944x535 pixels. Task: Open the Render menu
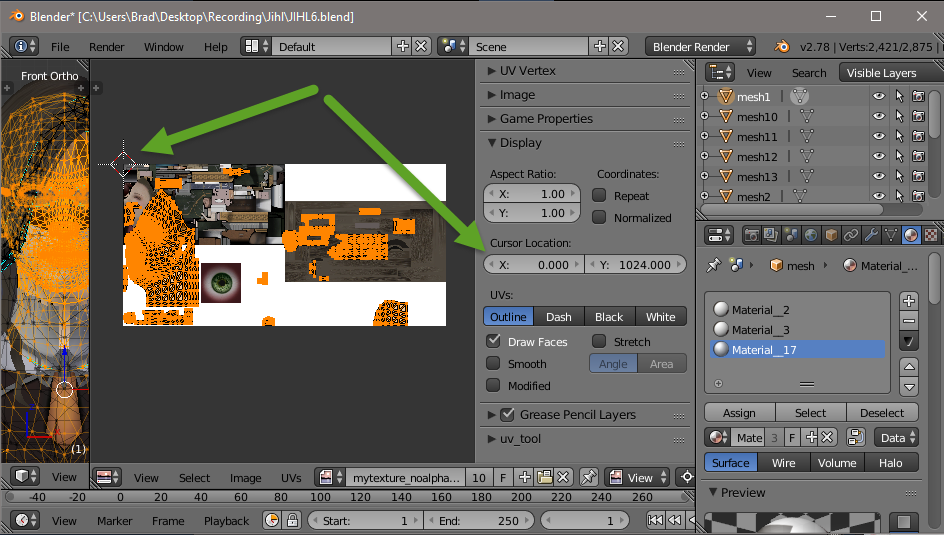click(107, 47)
